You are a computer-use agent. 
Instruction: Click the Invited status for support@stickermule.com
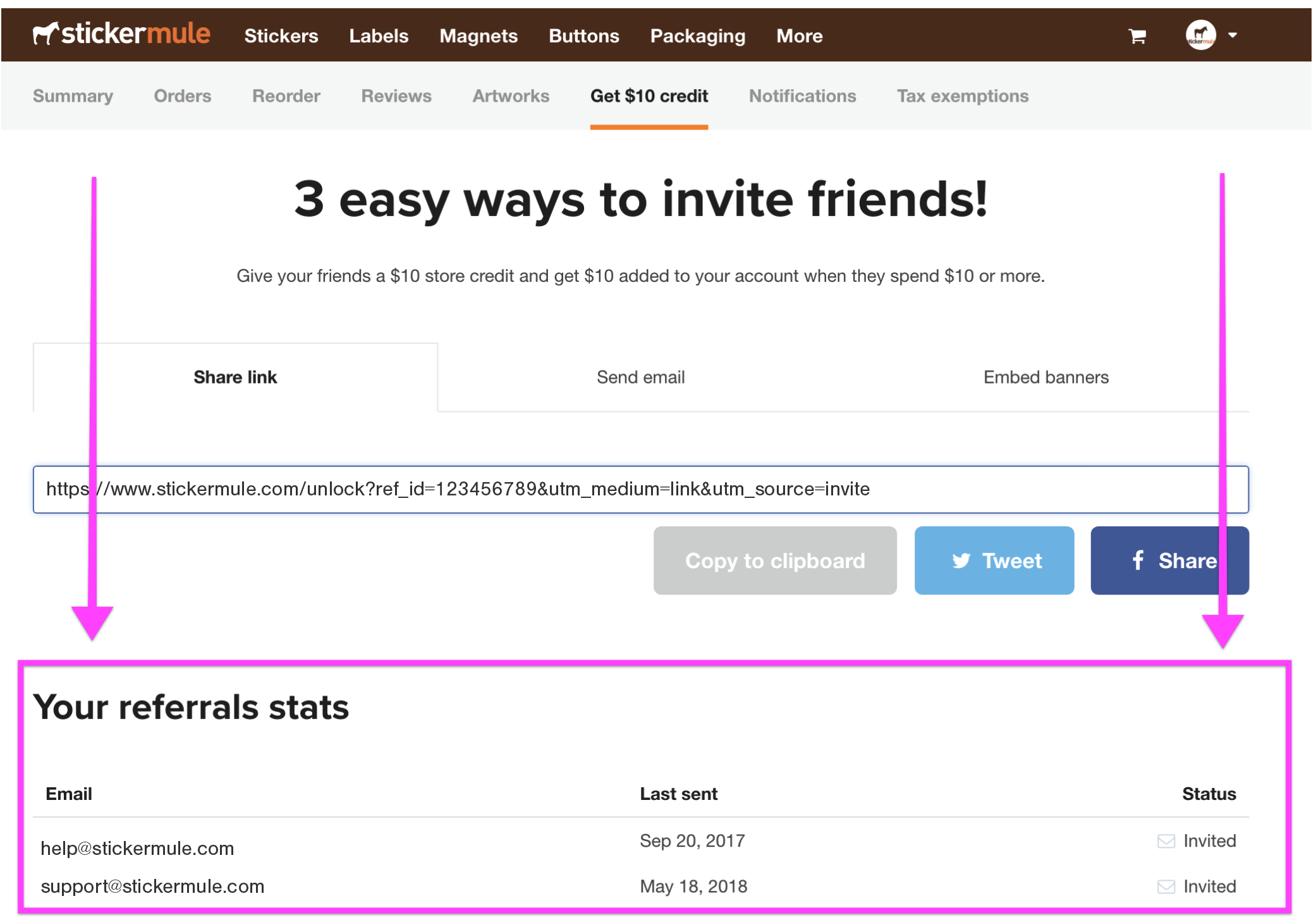(x=1197, y=887)
